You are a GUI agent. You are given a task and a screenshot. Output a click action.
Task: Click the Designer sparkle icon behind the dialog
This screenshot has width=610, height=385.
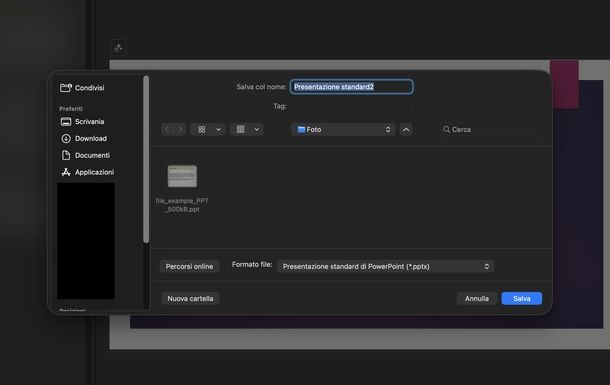(118, 48)
